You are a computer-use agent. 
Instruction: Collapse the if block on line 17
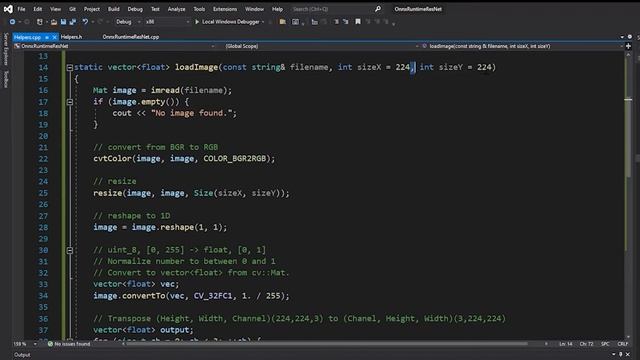[70, 102]
